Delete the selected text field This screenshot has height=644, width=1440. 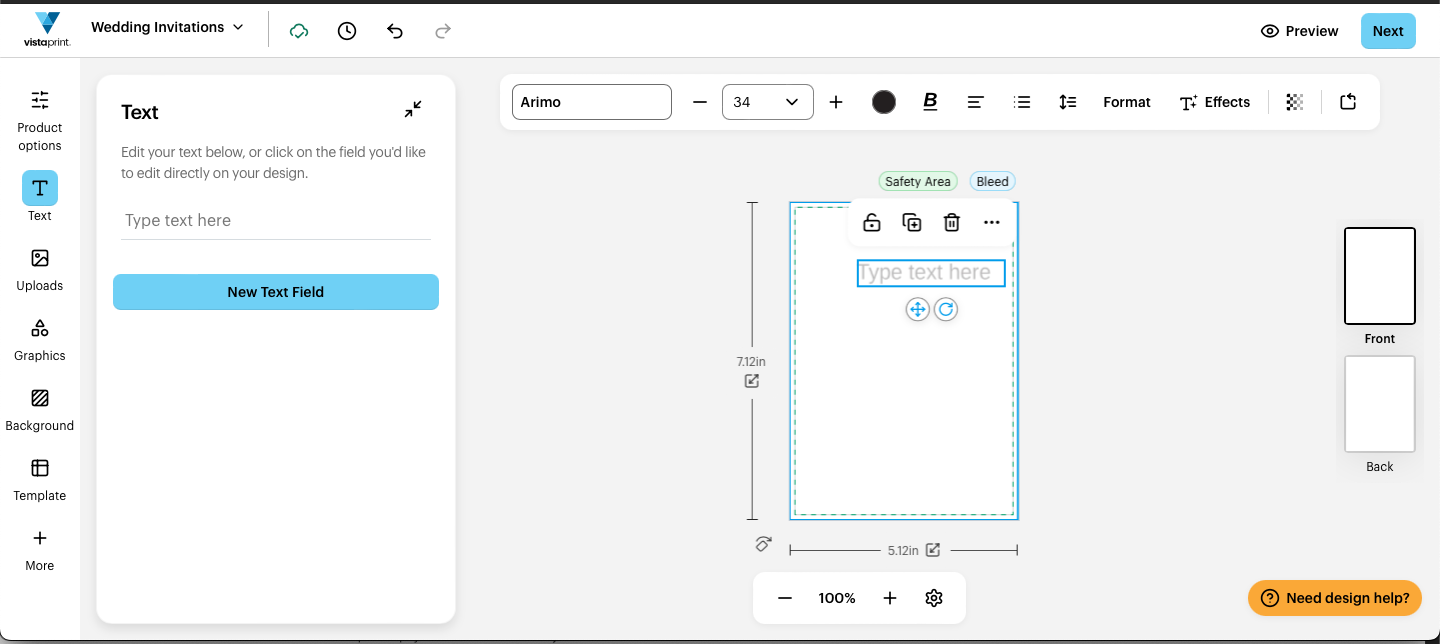pyautogui.click(x=952, y=222)
